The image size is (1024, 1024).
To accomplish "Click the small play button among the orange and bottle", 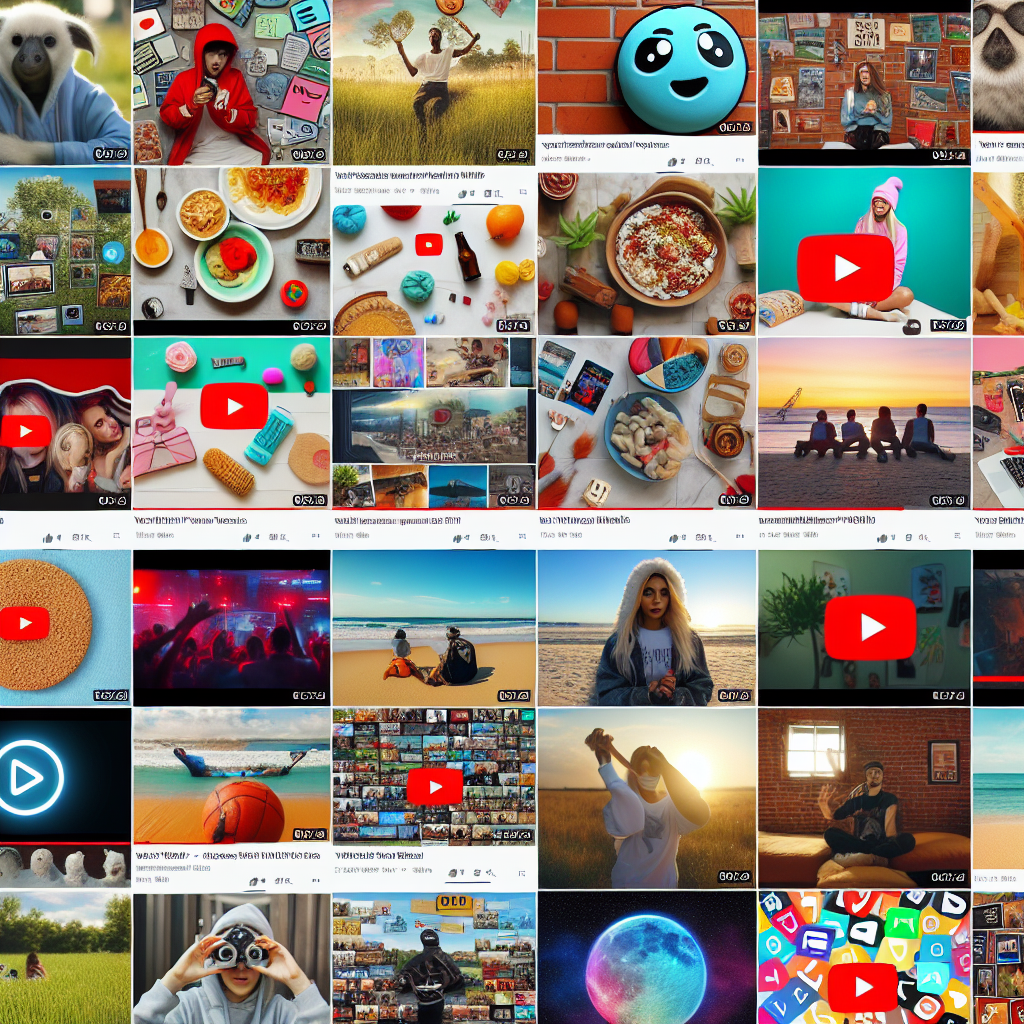I will [429, 243].
